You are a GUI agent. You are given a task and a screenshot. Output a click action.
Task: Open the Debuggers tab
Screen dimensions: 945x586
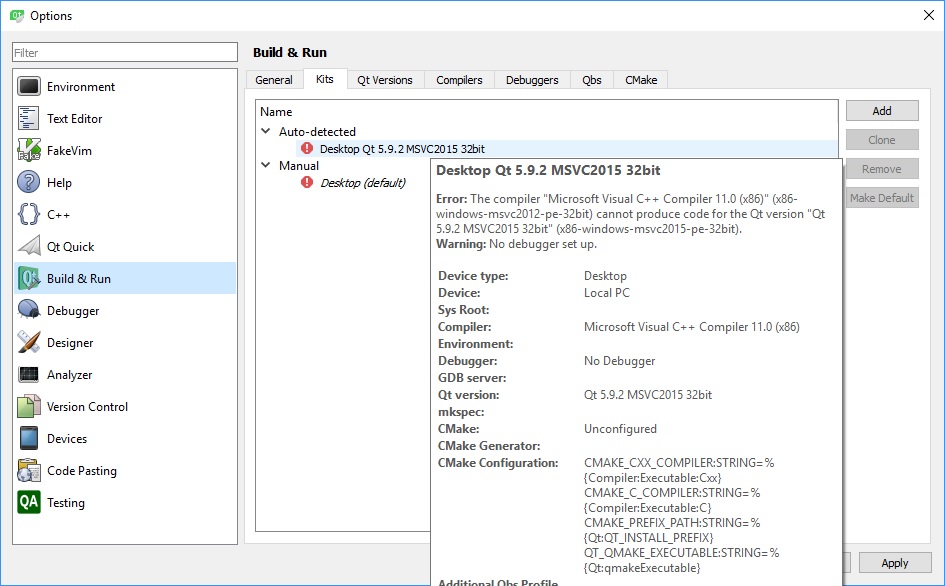[532, 80]
